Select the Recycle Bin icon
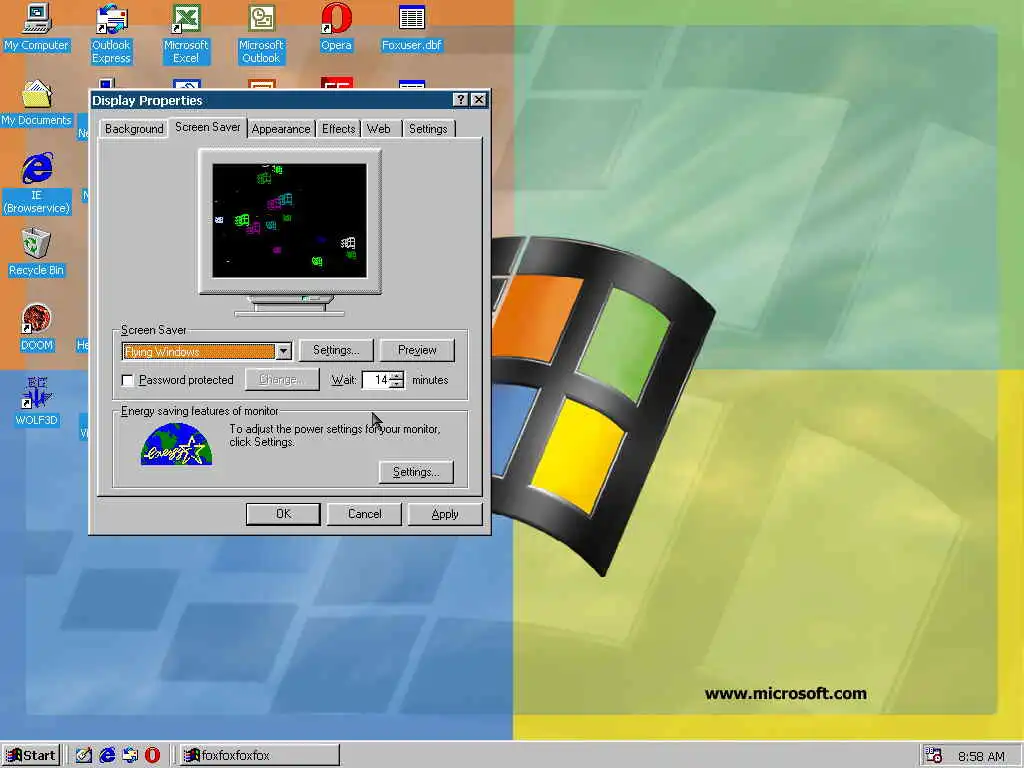This screenshot has height=768, width=1024. pyautogui.click(x=37, y=253)
